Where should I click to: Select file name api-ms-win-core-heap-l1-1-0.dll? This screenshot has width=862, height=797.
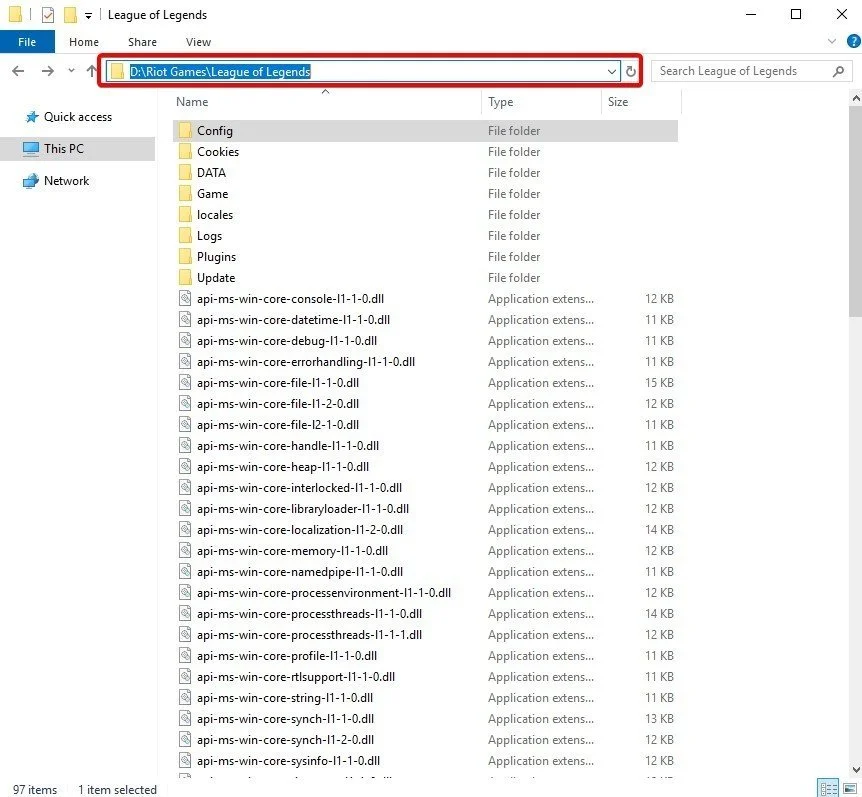(283, 467)
